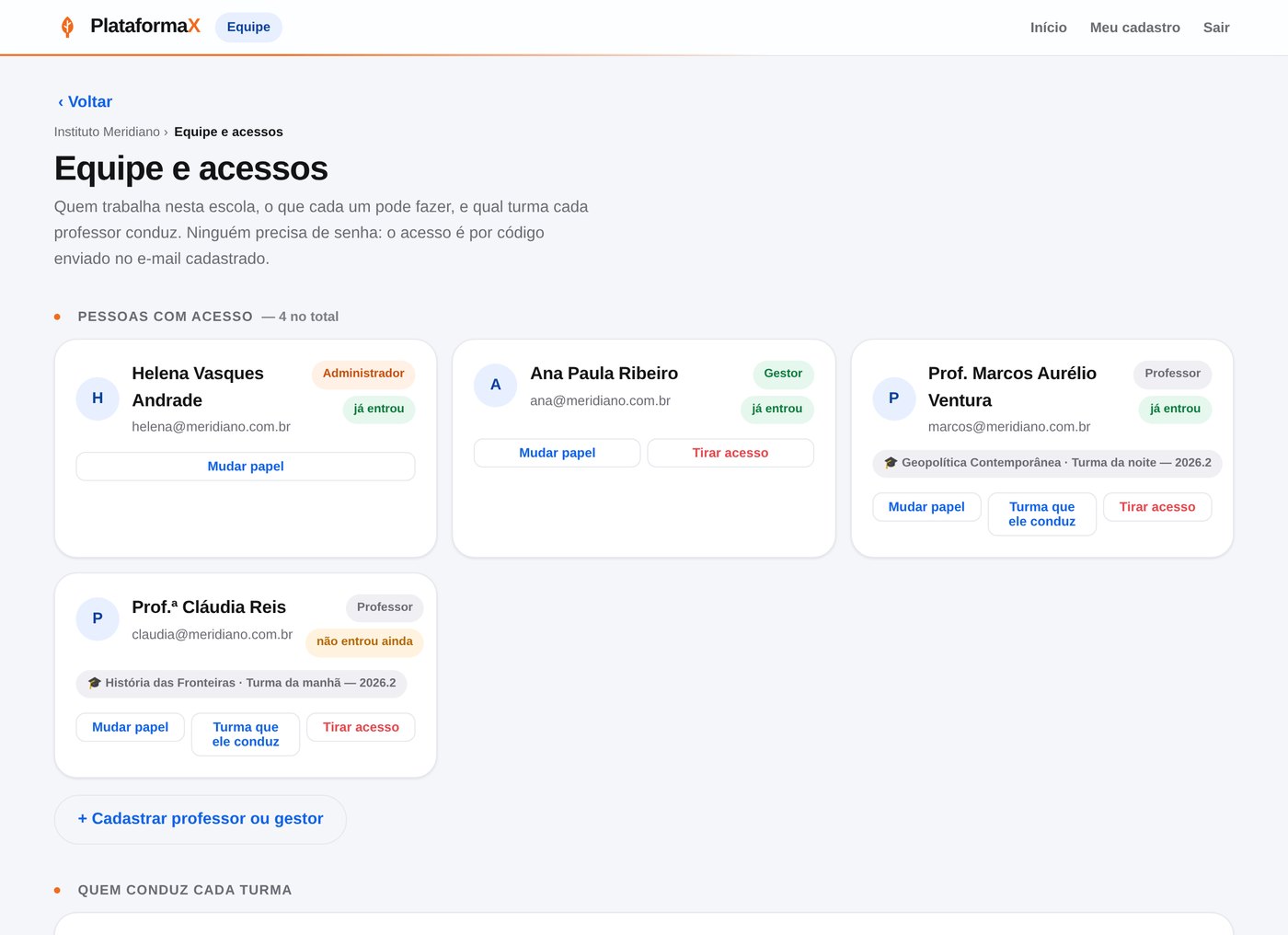This screenshot has width=1288, height=935.
Task: Go back with the Voltar link
Action: 85,102
